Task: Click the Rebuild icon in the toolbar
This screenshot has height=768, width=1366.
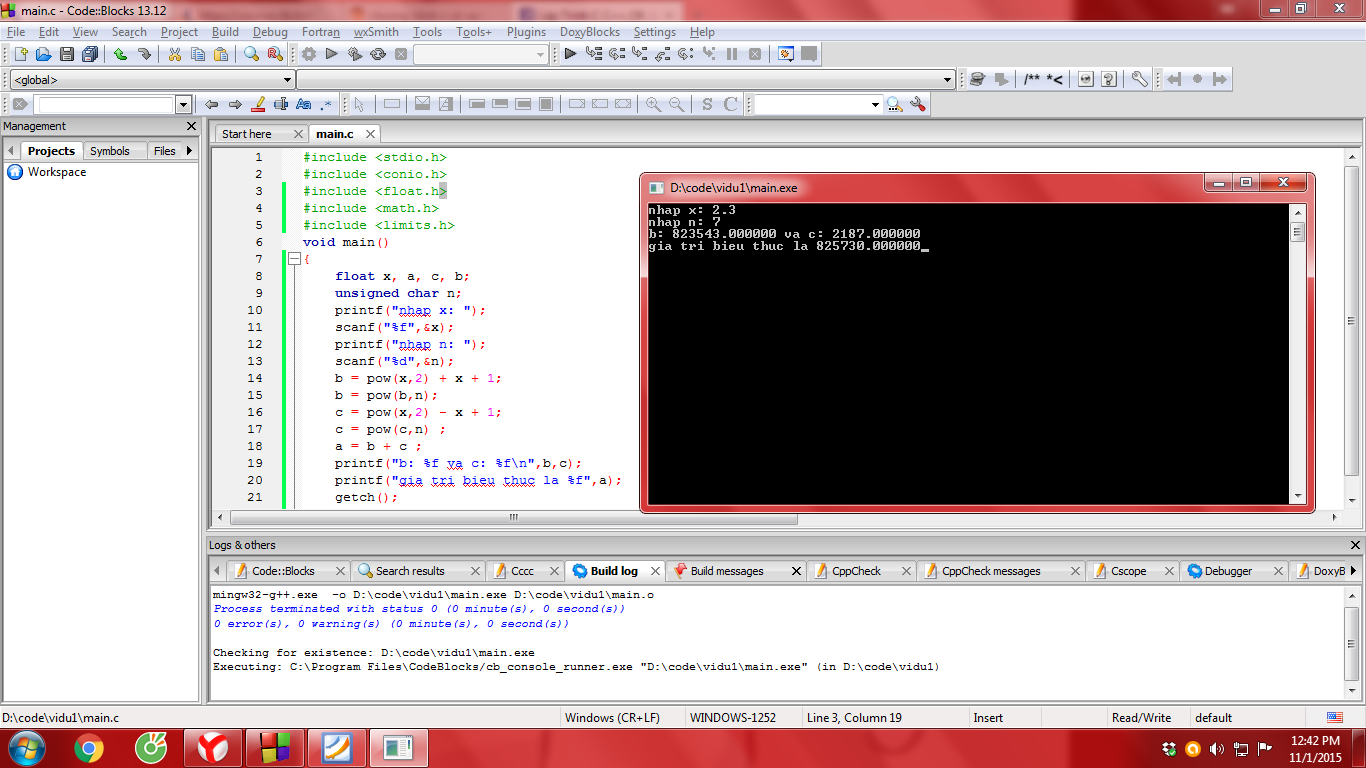Action: click(x=378, y=54)
